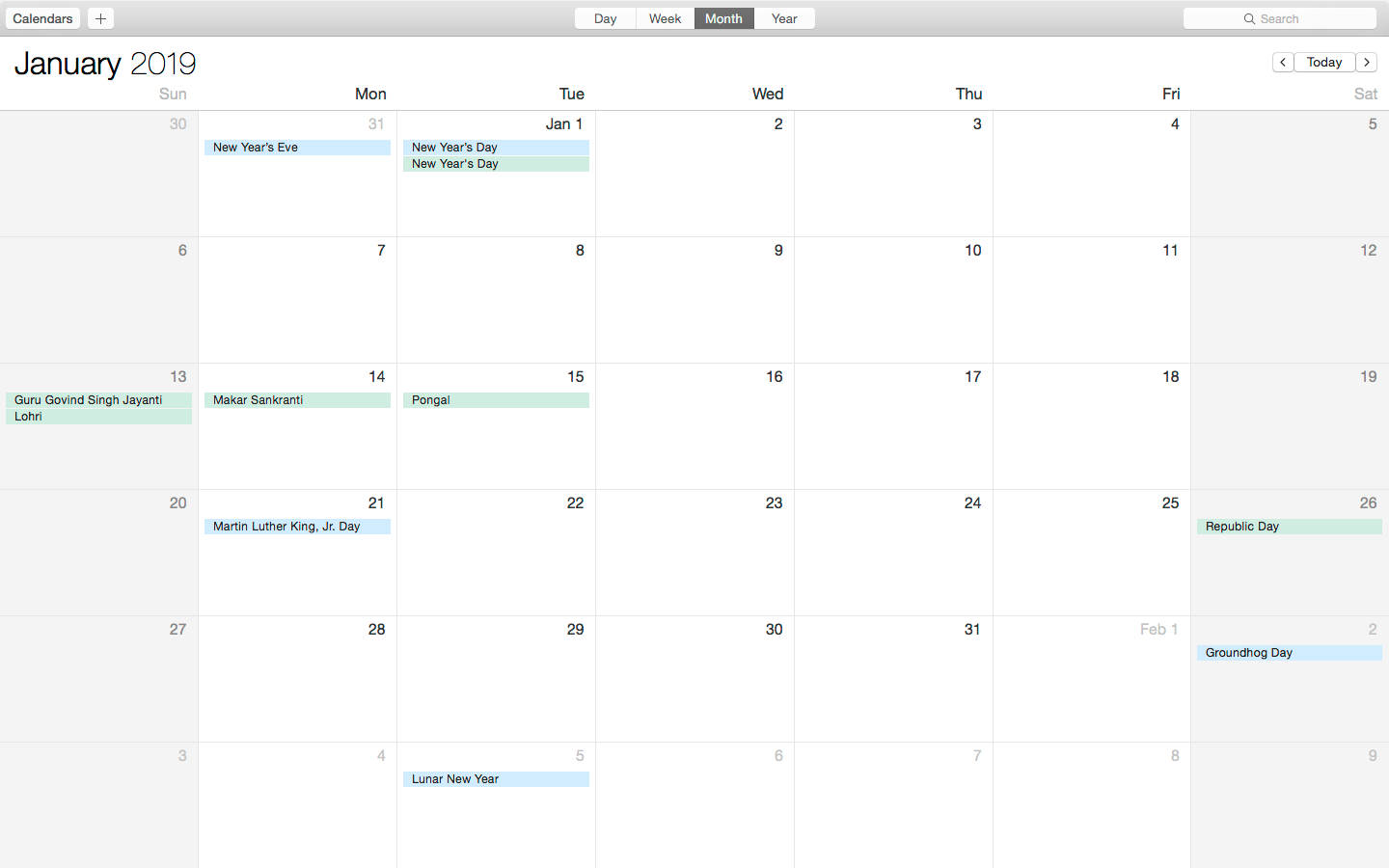Focus the Search field
Screen dimensions: 1389x868
[1293, 18]
